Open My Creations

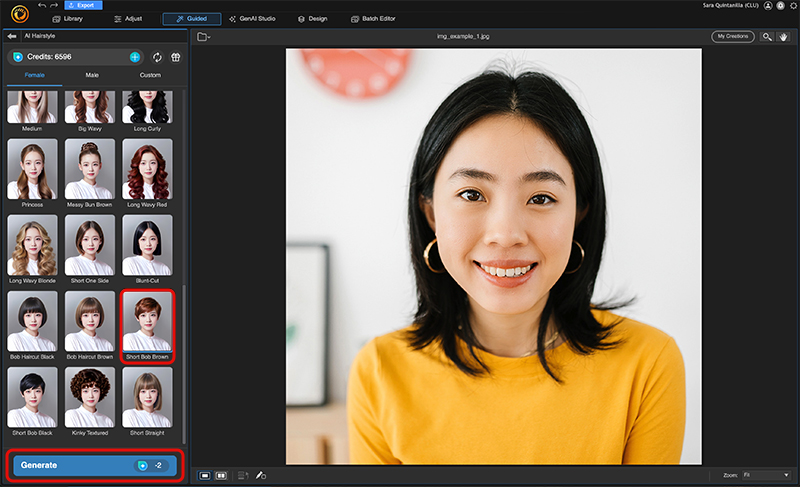(733, 37)
